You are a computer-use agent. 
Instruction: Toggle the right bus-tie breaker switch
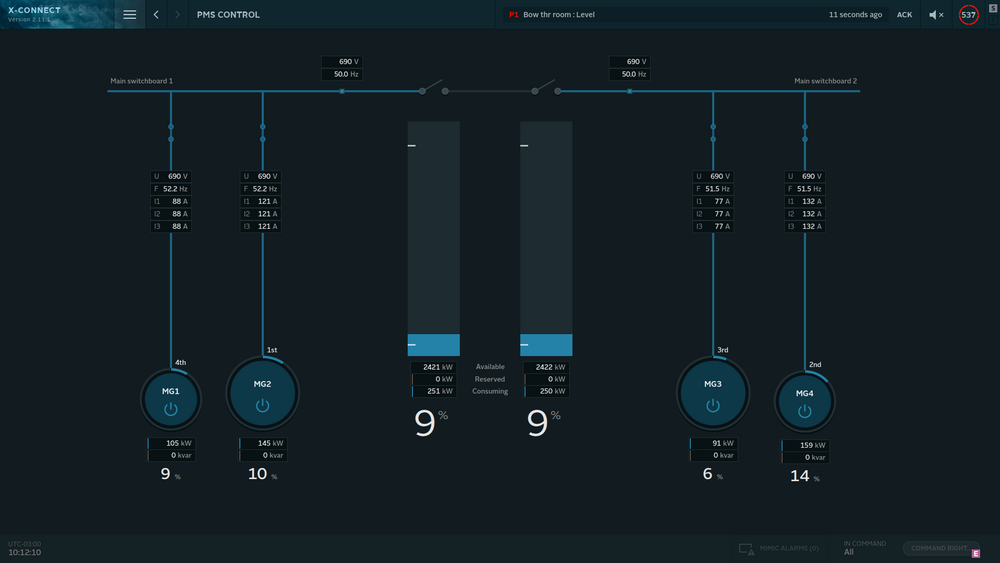pyautogui.click(x=546, y=89)
